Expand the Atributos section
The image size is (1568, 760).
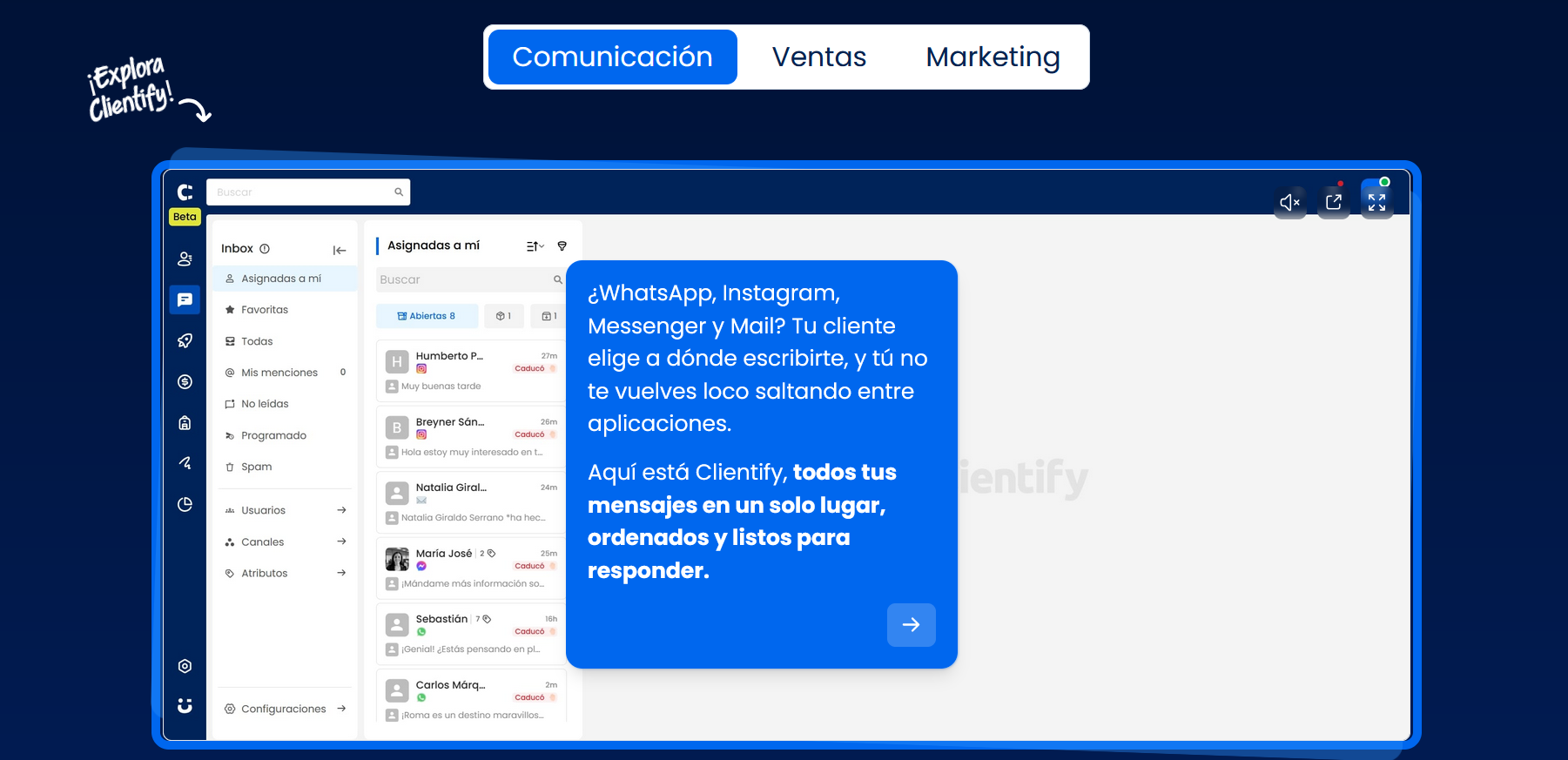[x=341, y=573]
